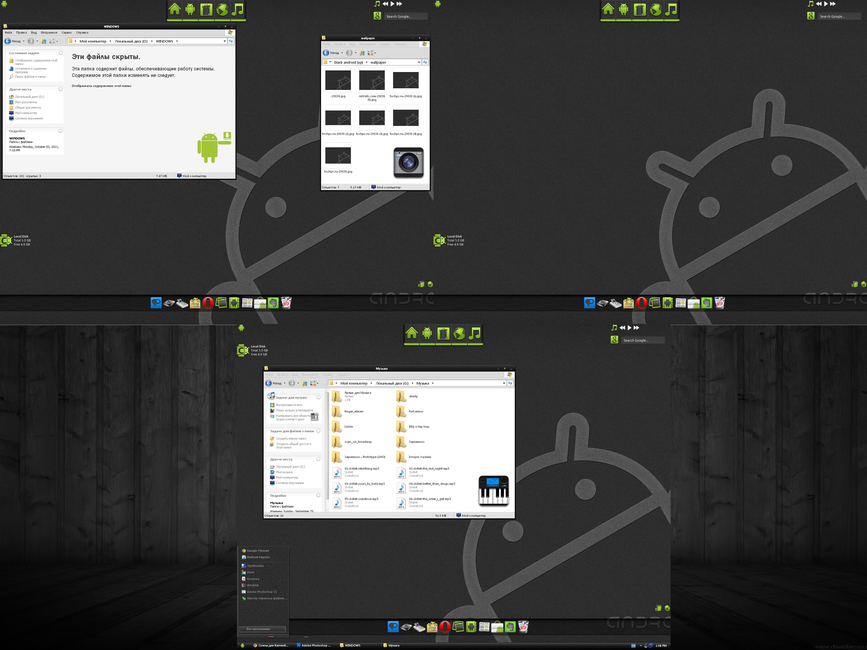
Task: Click the language indicator in the system tray
Action: coord(633,646)
